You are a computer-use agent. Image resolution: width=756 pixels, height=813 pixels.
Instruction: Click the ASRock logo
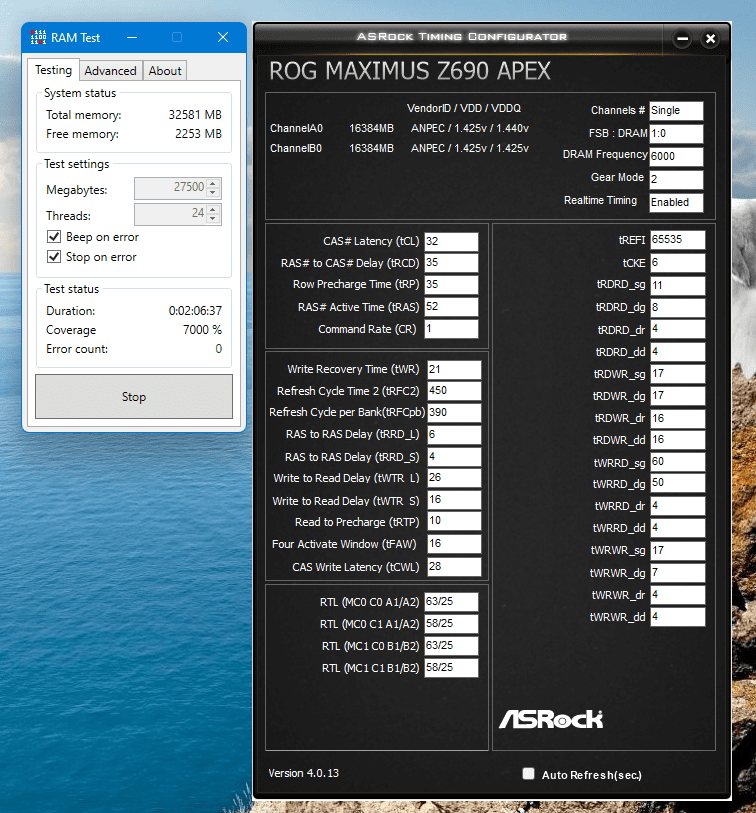[x=551, y=719]
